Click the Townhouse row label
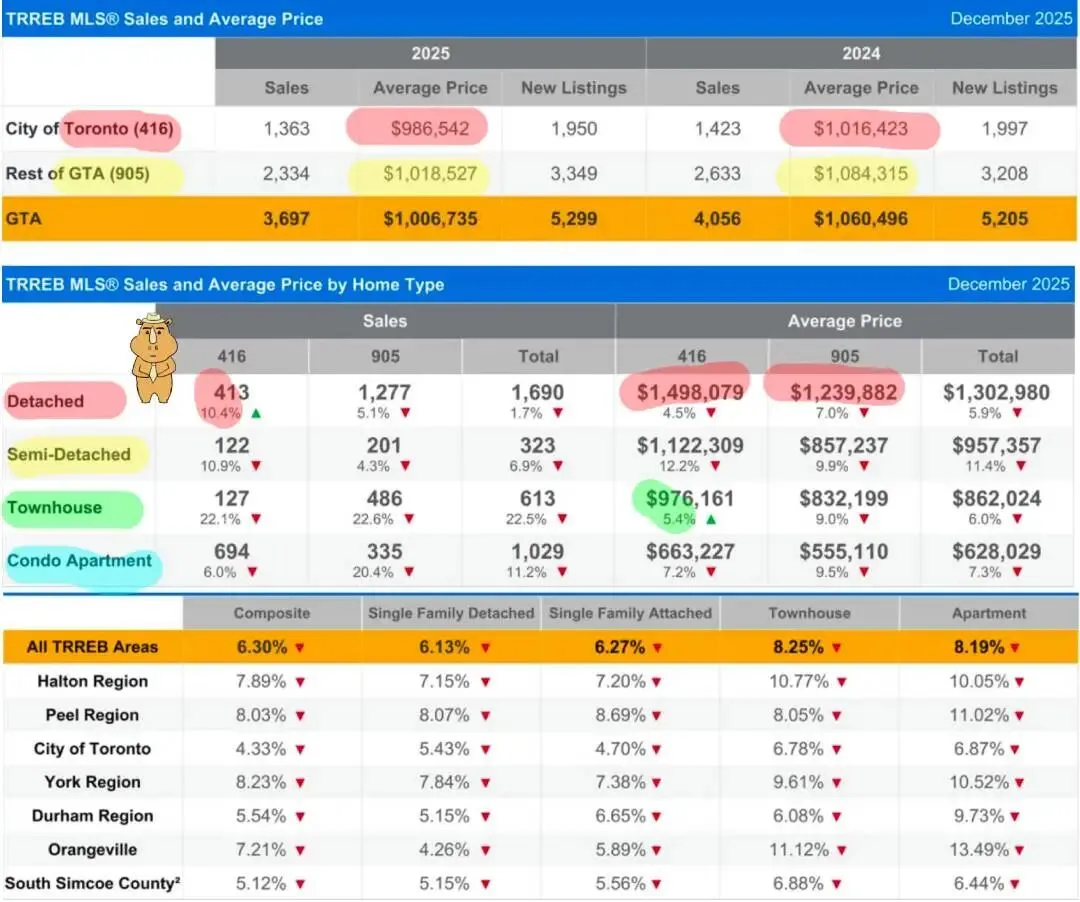This screenshot has width=1080, height=902. pos(54,507)
